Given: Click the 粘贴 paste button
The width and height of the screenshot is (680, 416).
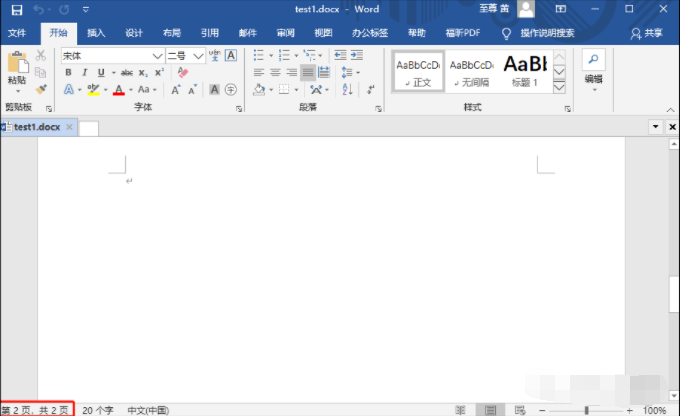Looking at the screenshot, I should (x=17, y=72).
